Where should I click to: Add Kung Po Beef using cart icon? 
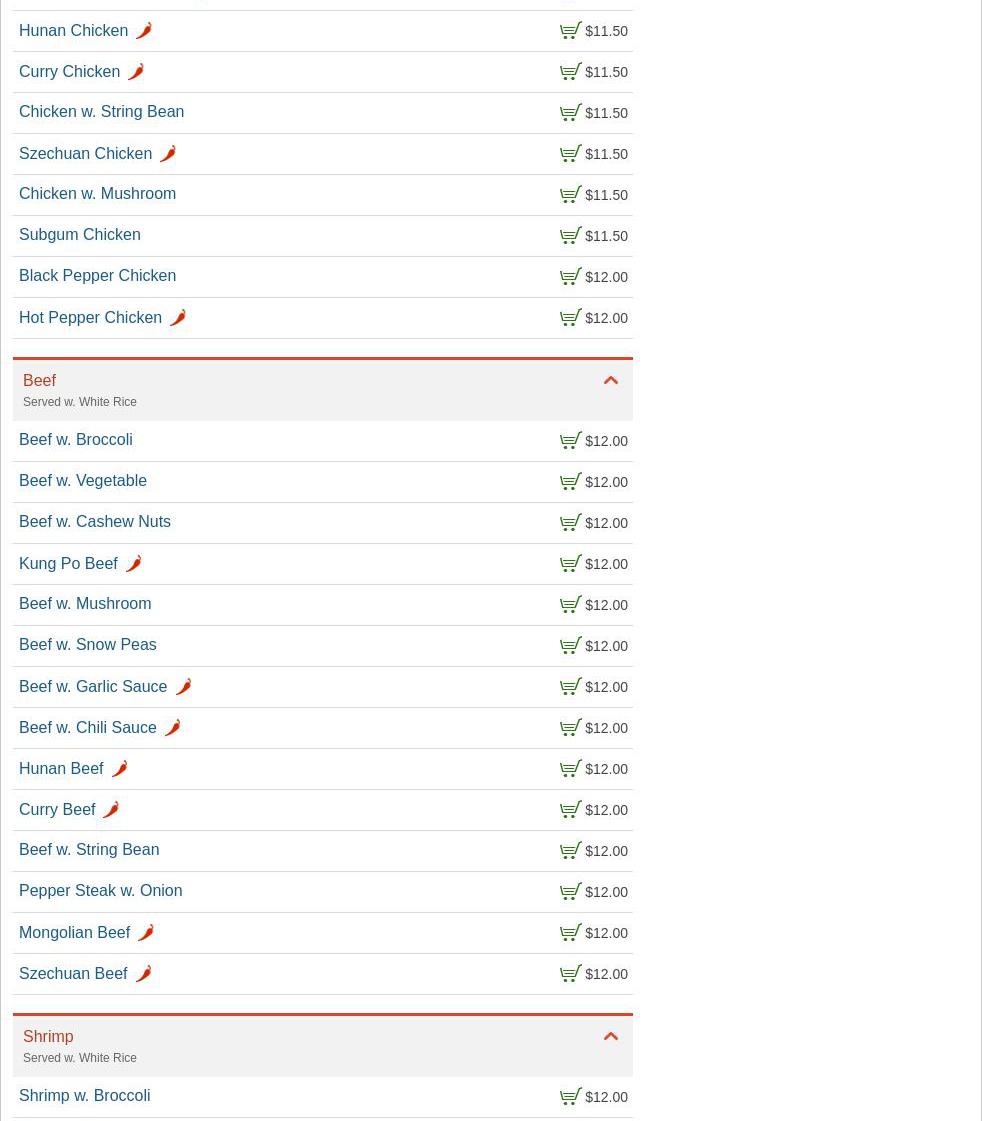pos(570,564)
